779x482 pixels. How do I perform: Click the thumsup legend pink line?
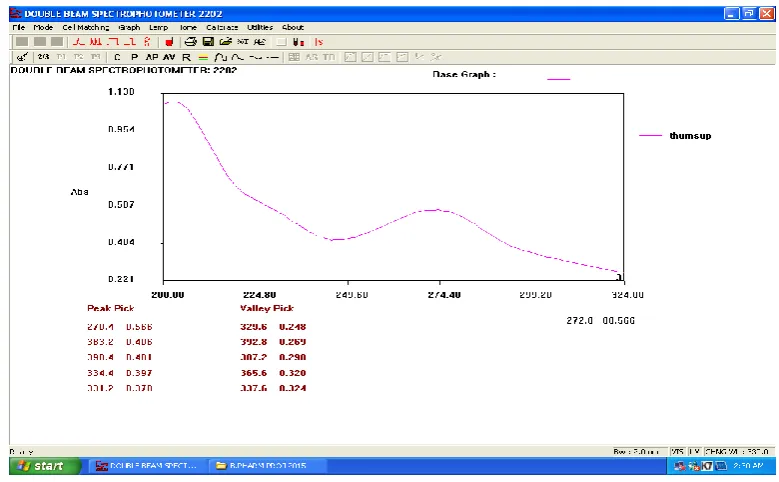point(650,135)
